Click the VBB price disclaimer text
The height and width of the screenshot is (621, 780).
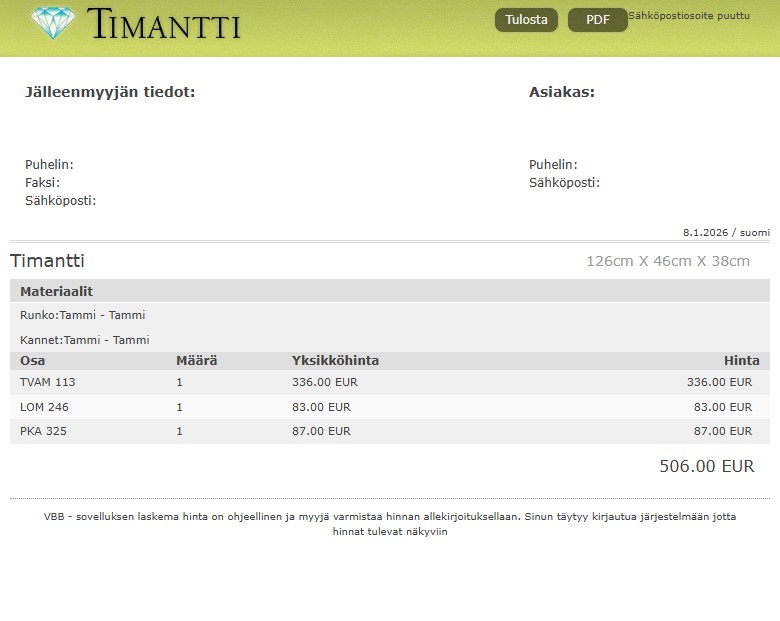390,524
